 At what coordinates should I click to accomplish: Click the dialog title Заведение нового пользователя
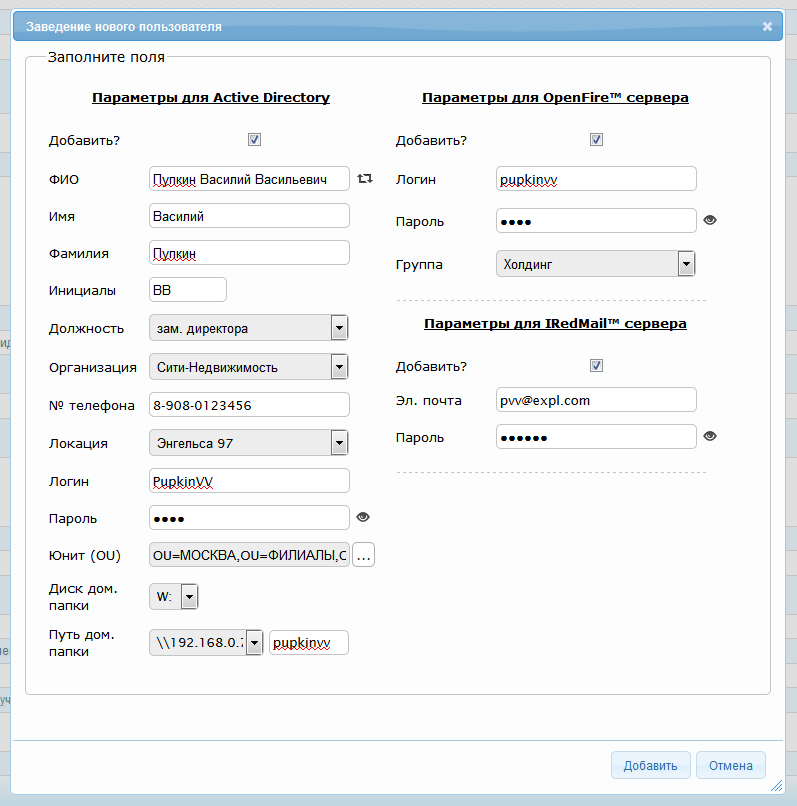pyautogui.click(x=124, y=27)
